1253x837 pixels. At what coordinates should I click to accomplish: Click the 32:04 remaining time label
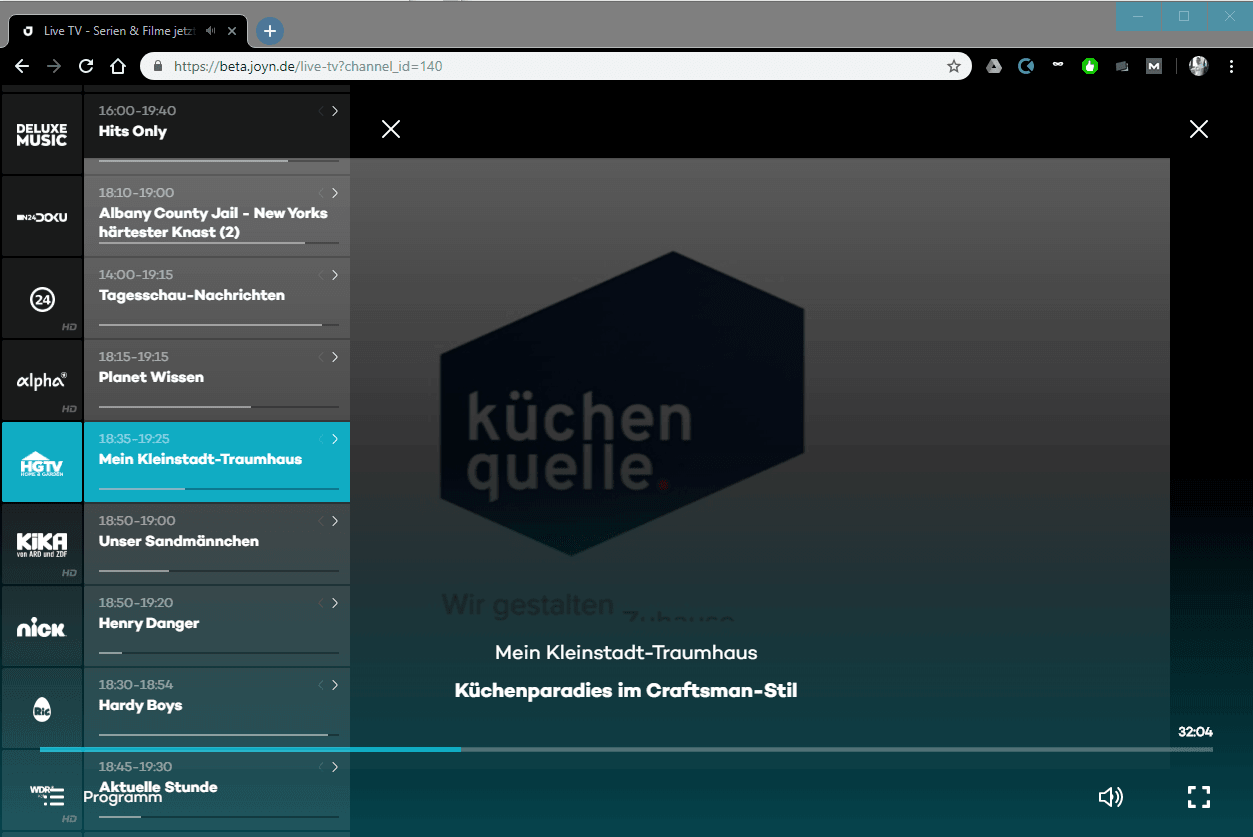click(x=1195, y=731)
